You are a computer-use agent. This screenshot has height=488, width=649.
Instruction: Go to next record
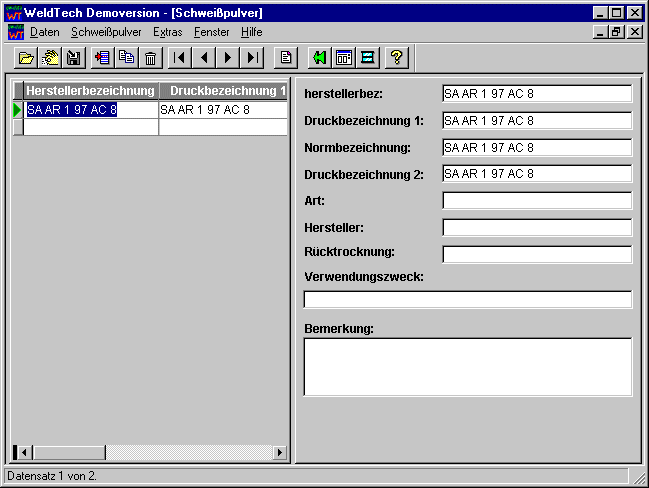pyautogui.click(x=228, y=58)
